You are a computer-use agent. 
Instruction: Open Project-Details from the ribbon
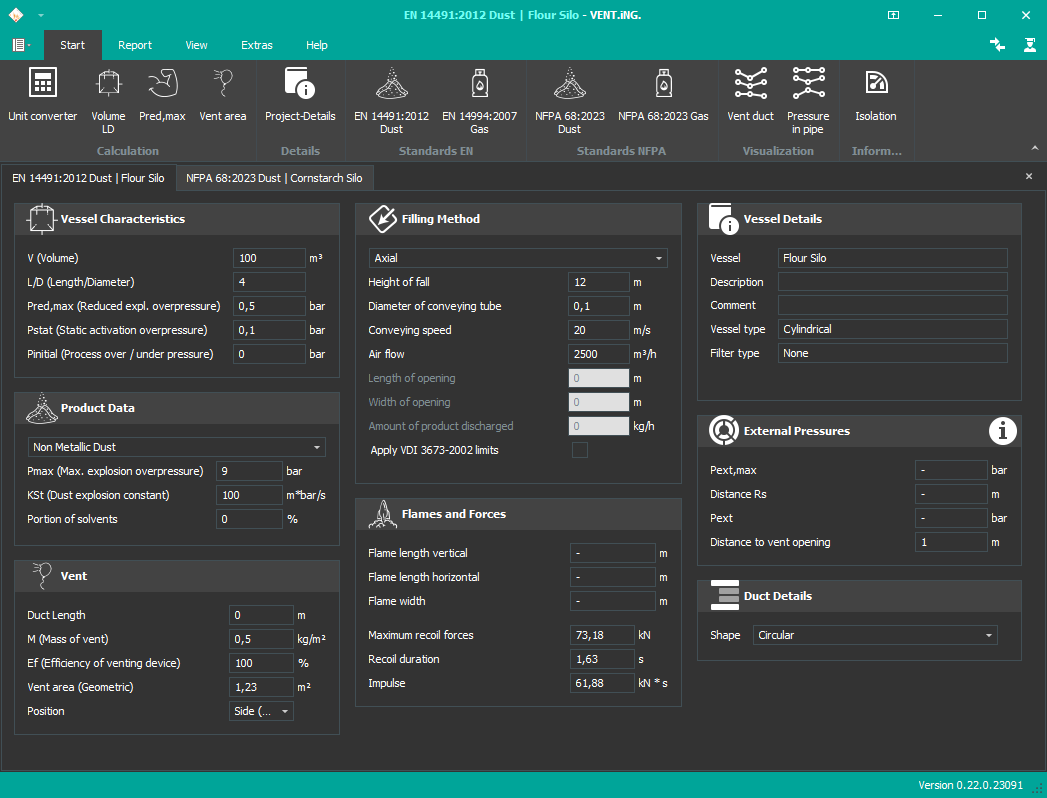coord(300,95)
